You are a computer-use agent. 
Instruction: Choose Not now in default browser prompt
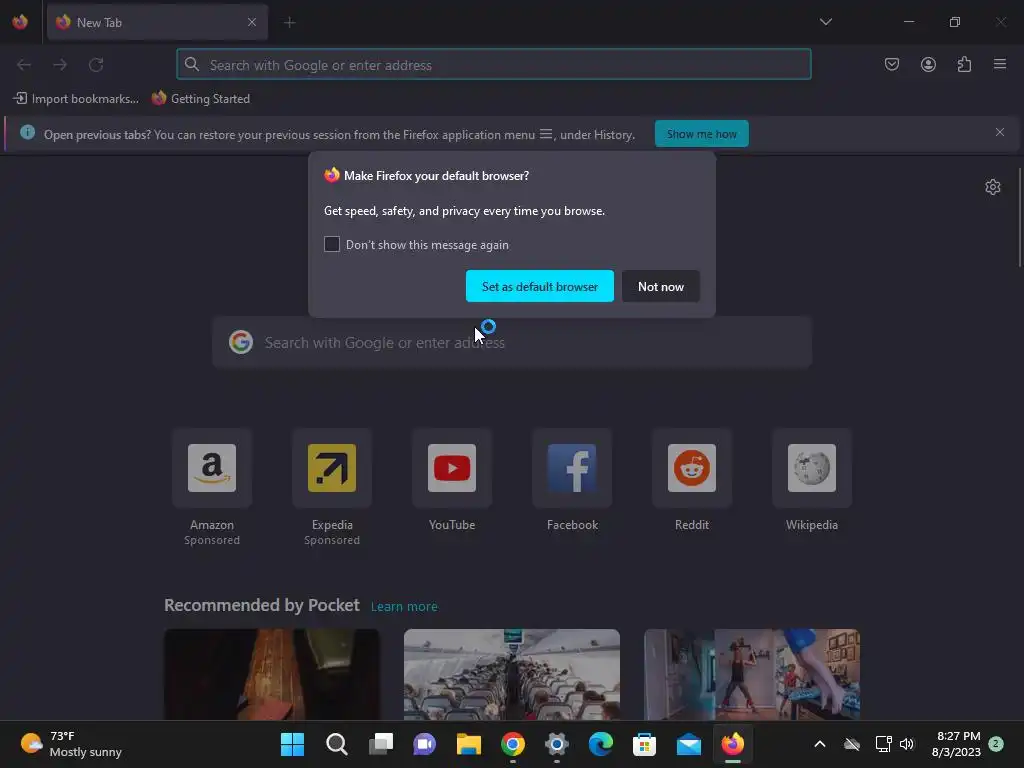pos(660,286)
